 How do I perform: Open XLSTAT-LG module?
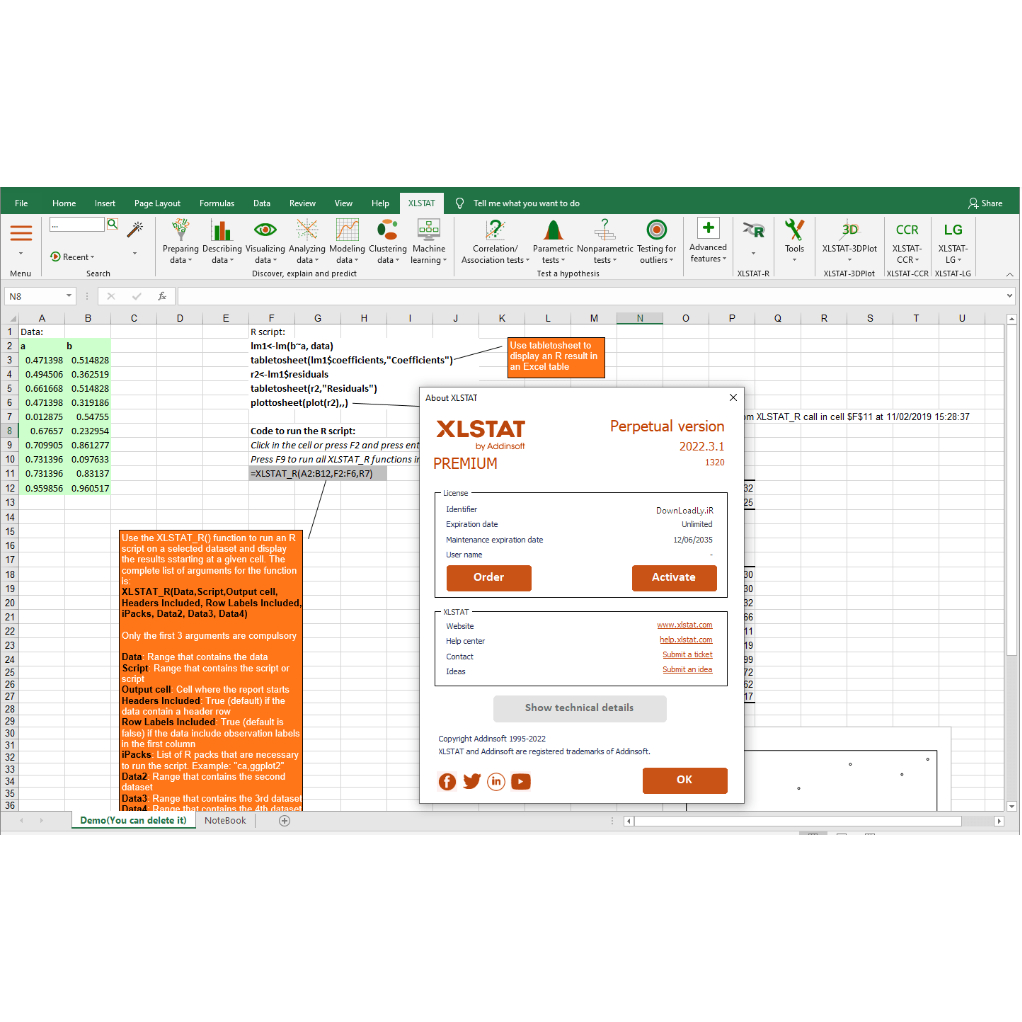click(x=953, y=242)
